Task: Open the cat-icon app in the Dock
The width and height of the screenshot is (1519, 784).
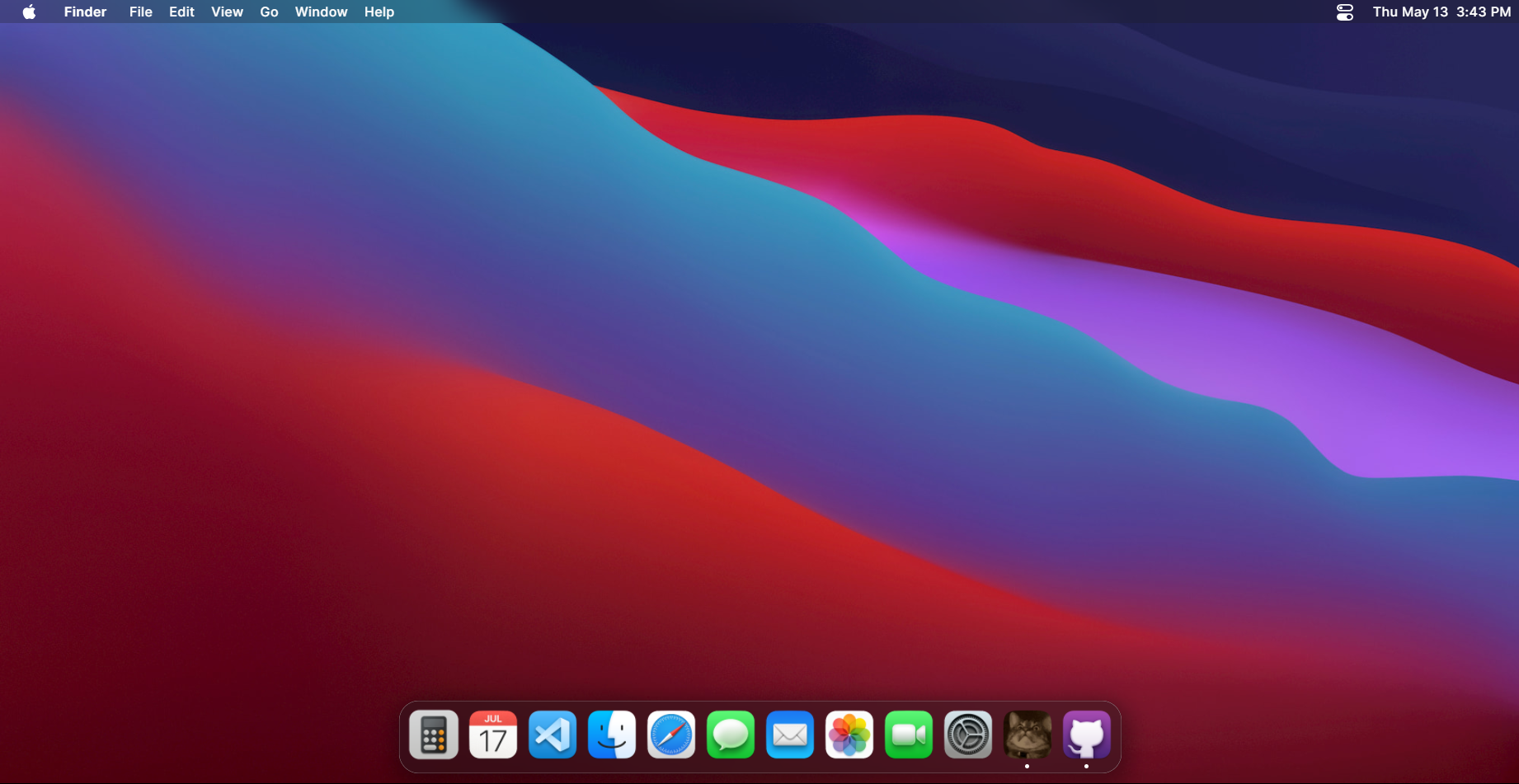Action: click(1027, 735)
